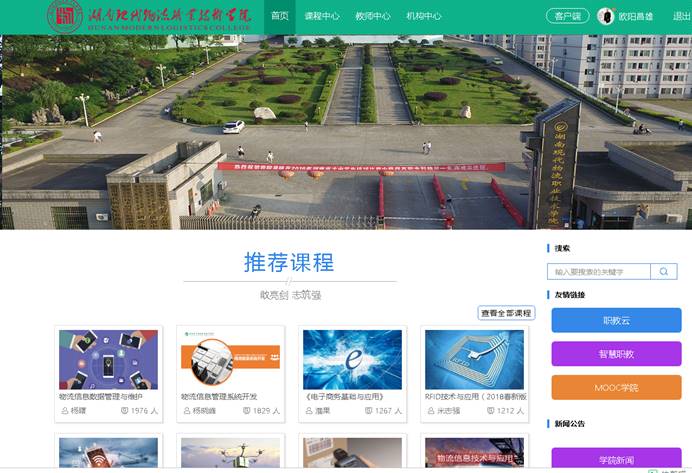Screen dimensions: 692x473
Task: Open the 职教云 friendly link button
Action: (x=616, y=320)
